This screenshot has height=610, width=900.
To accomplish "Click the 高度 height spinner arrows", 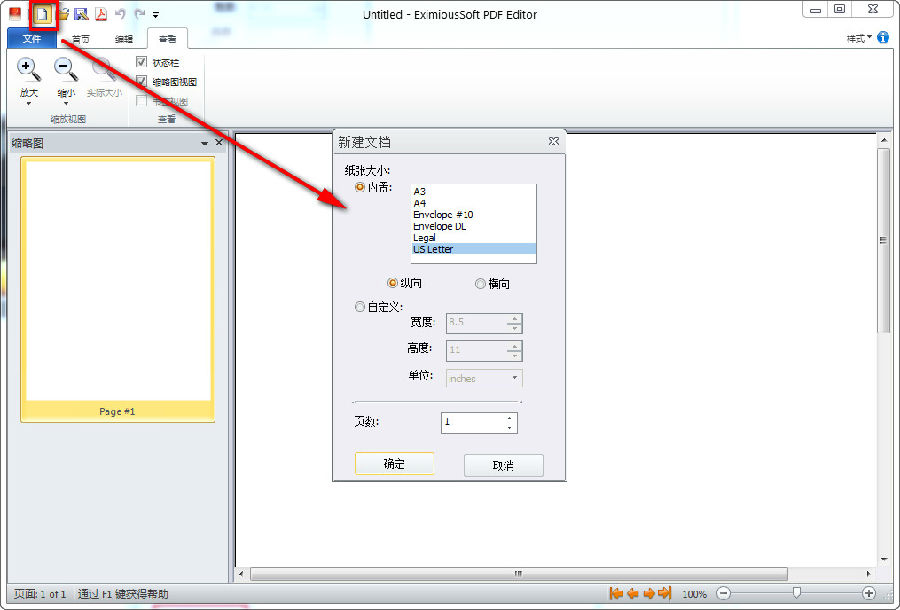I will (514, 351).
